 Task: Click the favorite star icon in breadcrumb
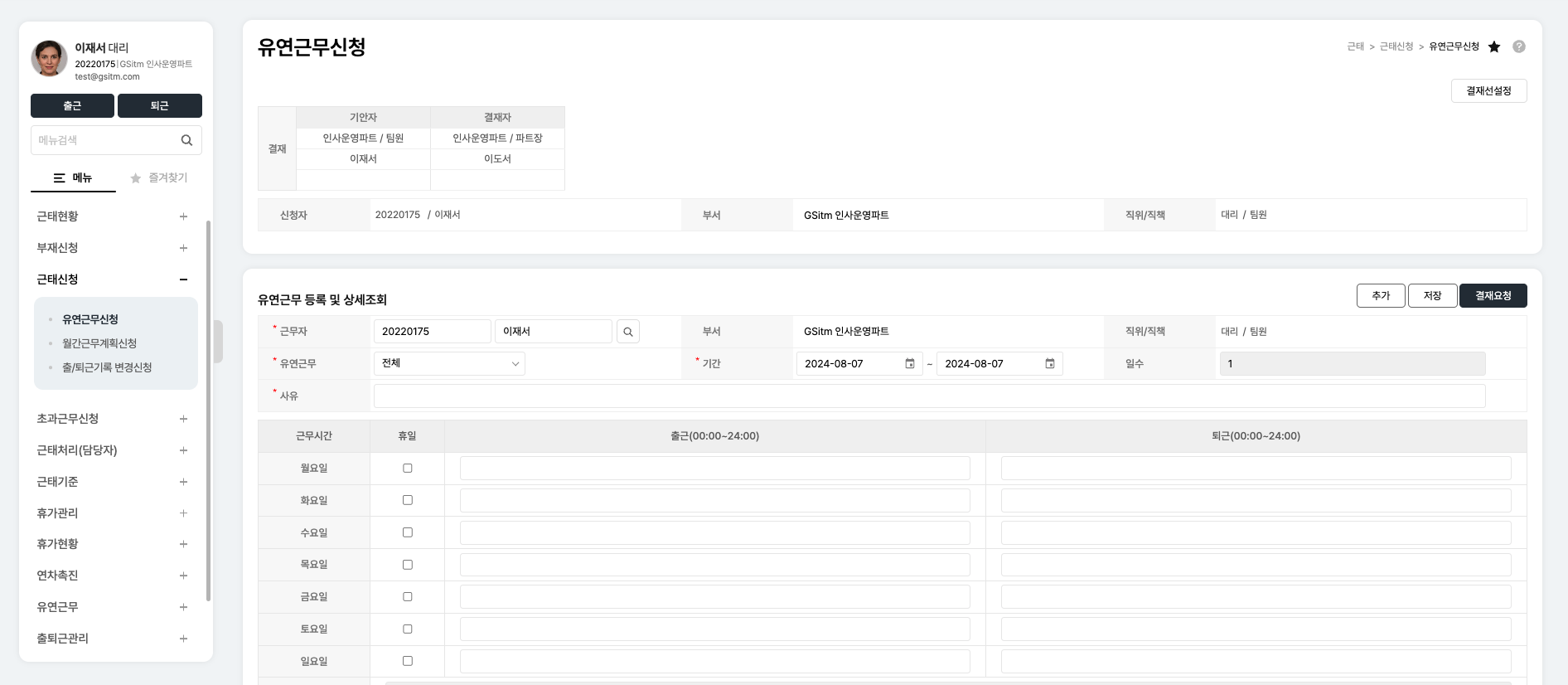click(1494, 46)
